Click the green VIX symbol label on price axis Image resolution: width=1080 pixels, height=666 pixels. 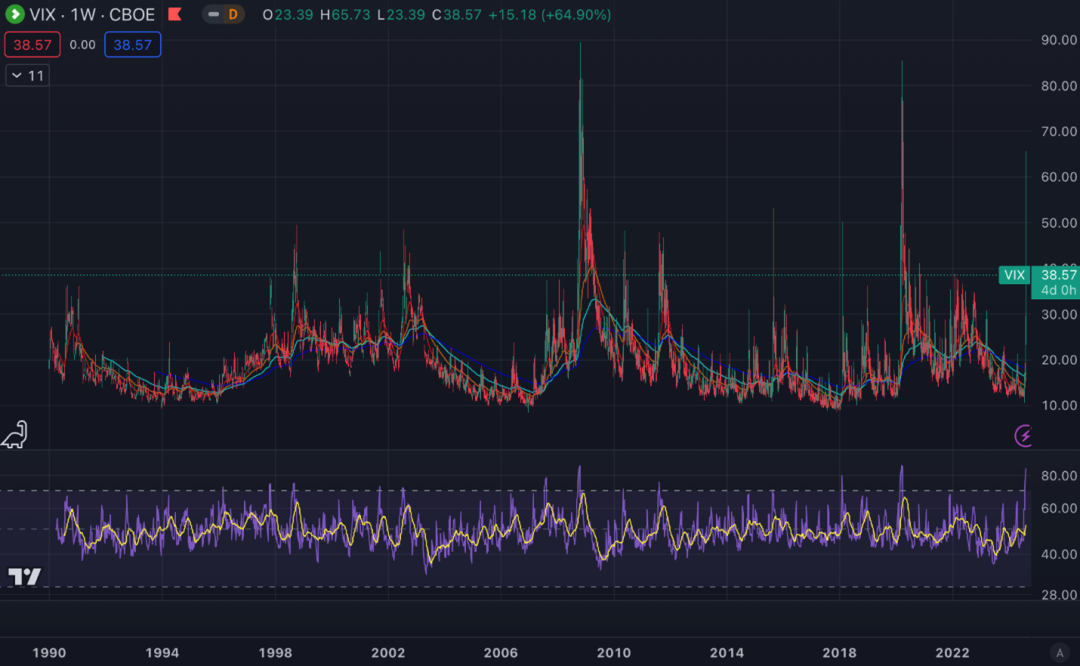click(1014, 275)
